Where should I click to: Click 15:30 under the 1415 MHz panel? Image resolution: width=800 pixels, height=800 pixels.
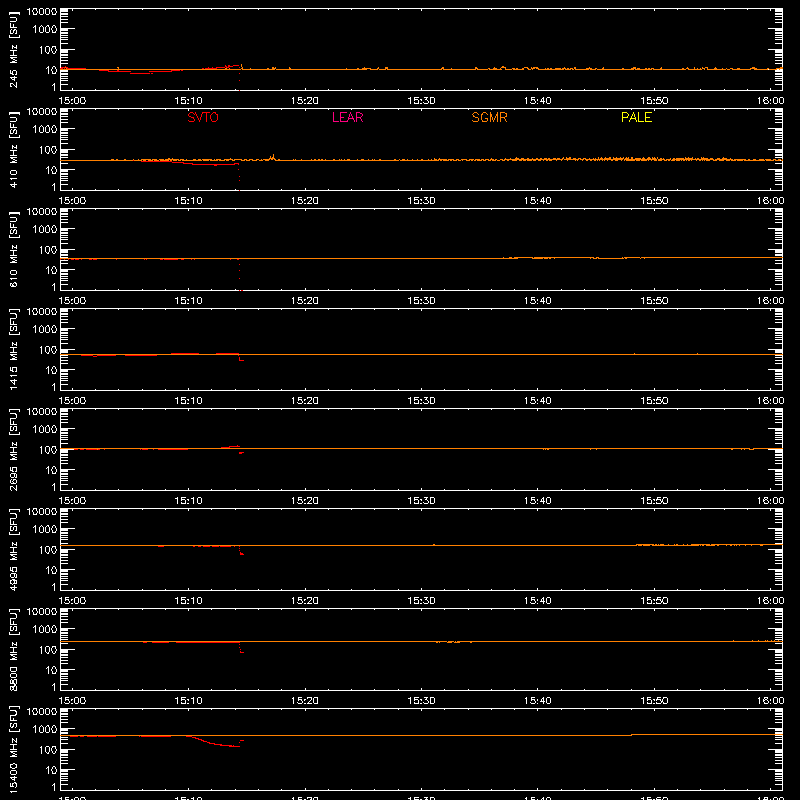(421, 401)
